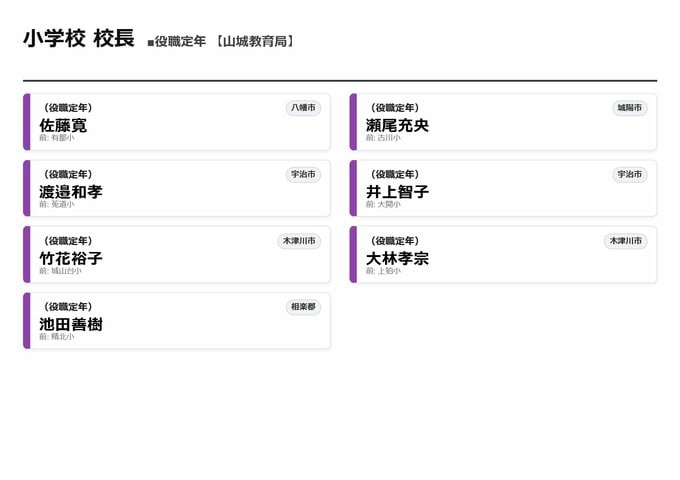Click the 宇治市 tag on 井上智子's card
This screenshot has height=480, width=680.
[630, 174]
